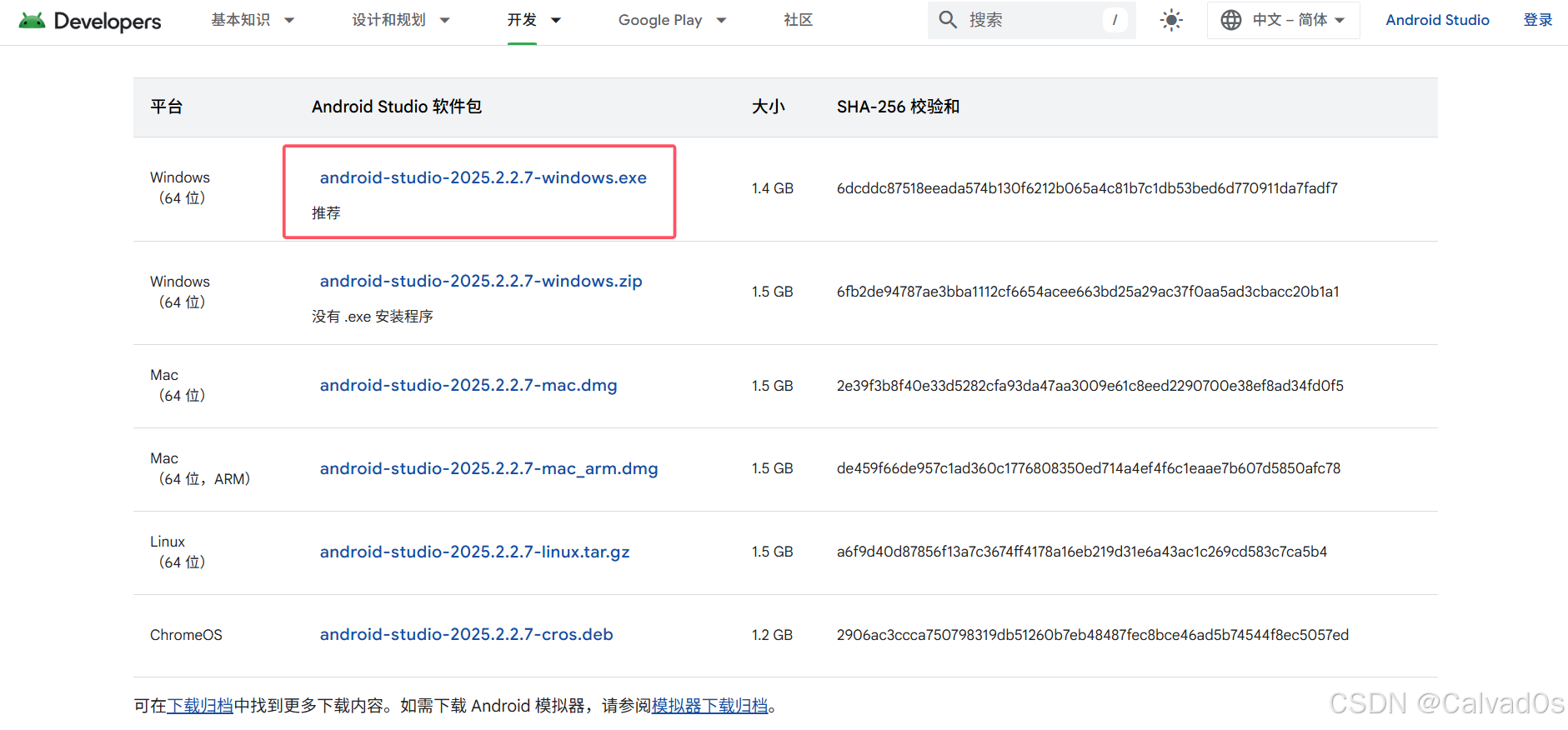
Task: Download android-studio-2025.2.2.7-linux.tar.gz
Action: [x=475, y=552]
